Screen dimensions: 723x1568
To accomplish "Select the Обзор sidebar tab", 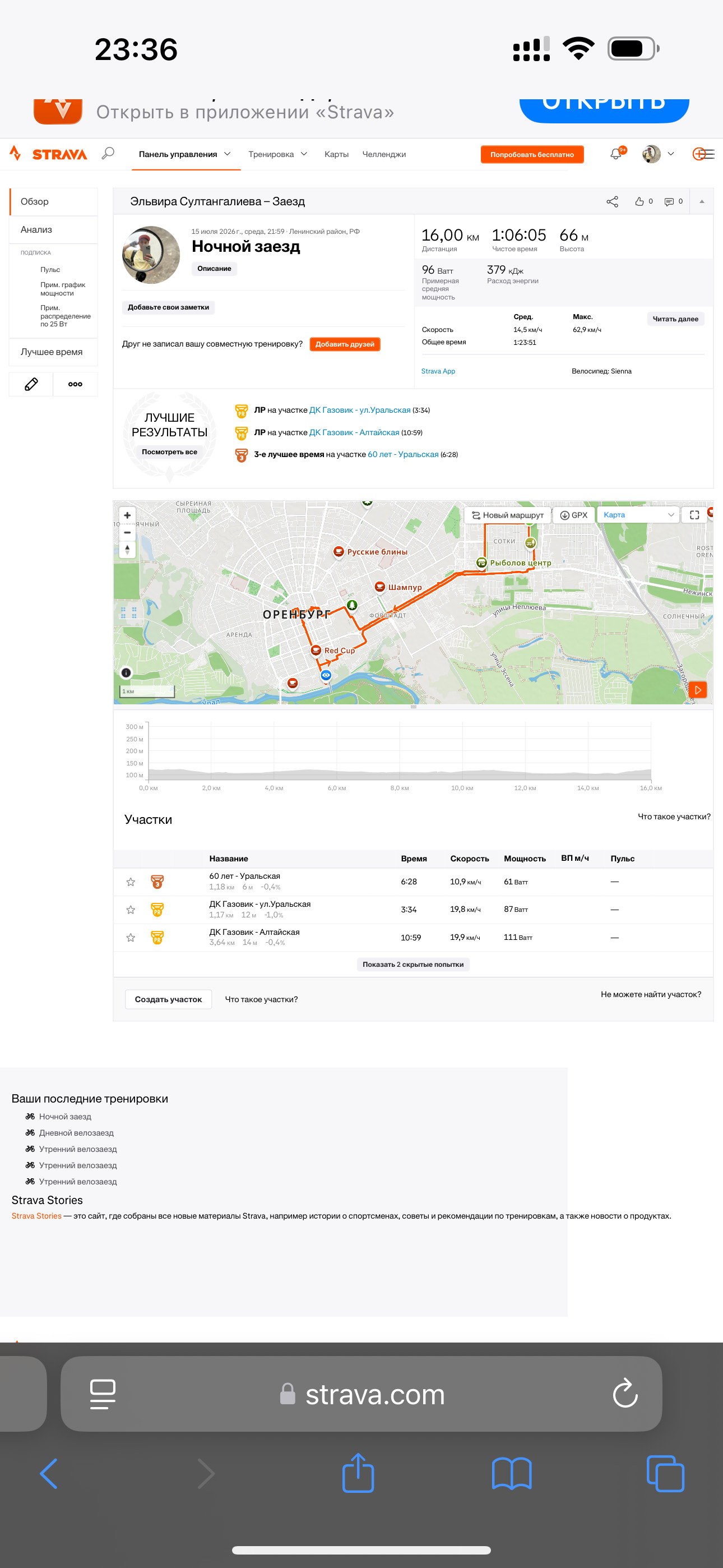I will pyautogui.click(x=54, y=201).
